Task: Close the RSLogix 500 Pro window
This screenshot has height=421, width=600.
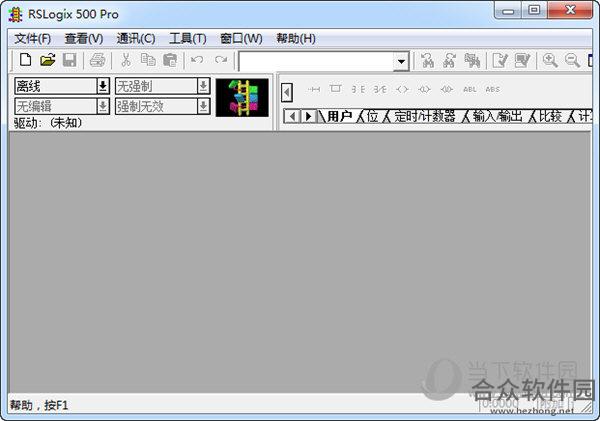Action: tap(570, 10)
